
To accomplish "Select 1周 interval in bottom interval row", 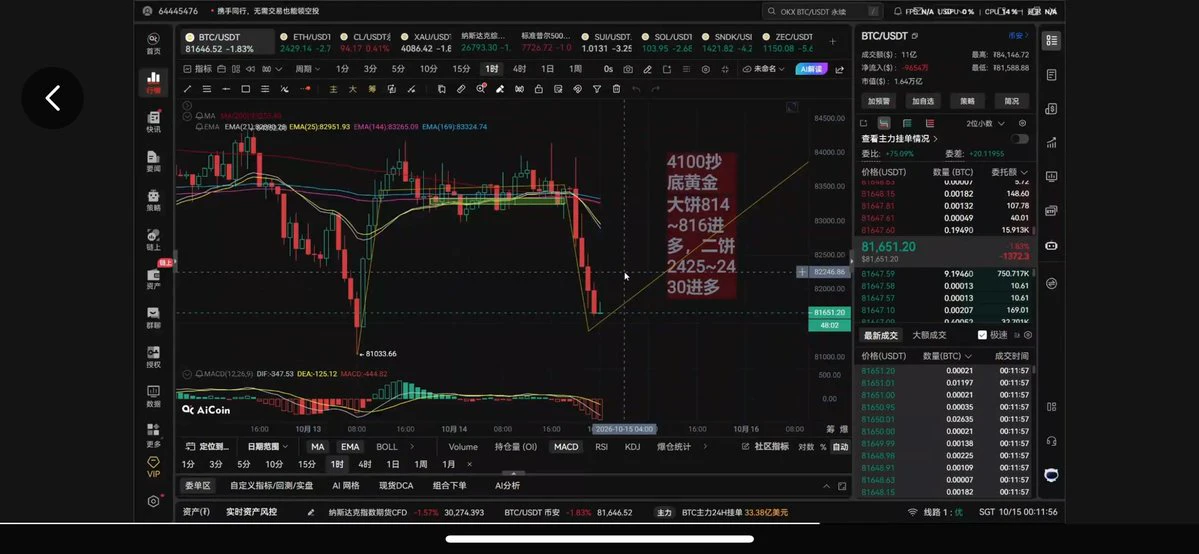I will click(x=421, y=464).
